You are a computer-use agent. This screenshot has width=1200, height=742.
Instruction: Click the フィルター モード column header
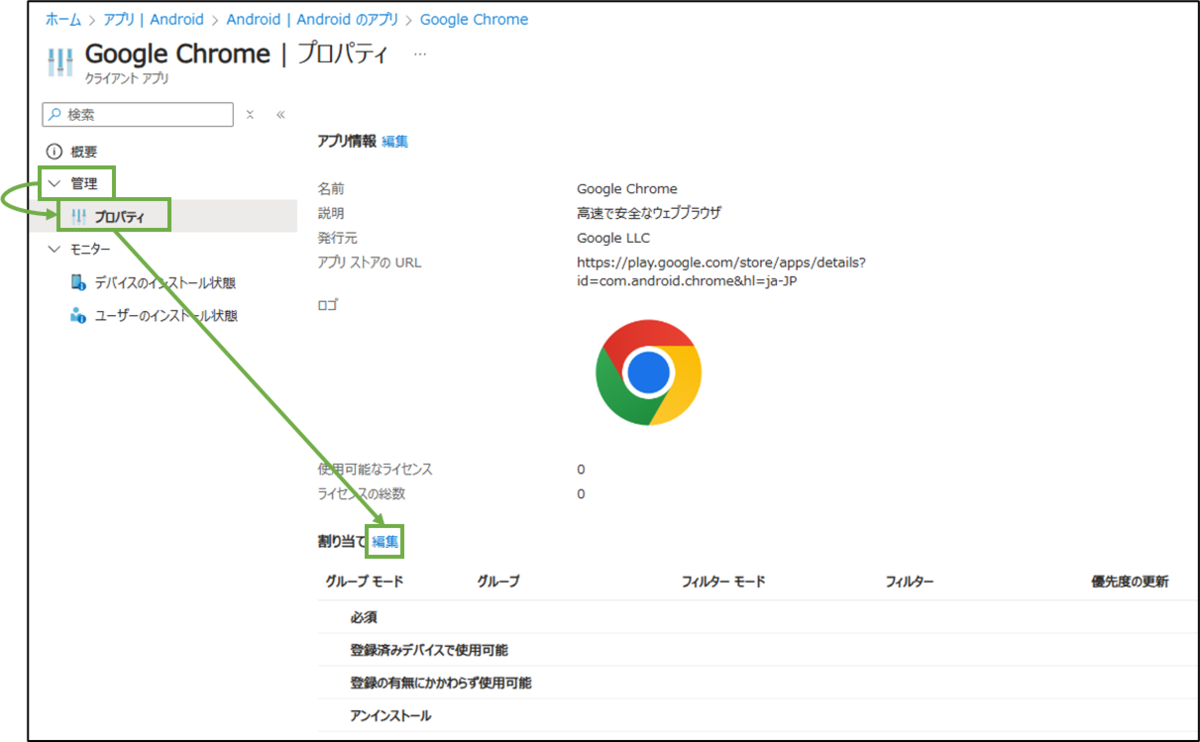pyautogui.click(x=723, y=582)
